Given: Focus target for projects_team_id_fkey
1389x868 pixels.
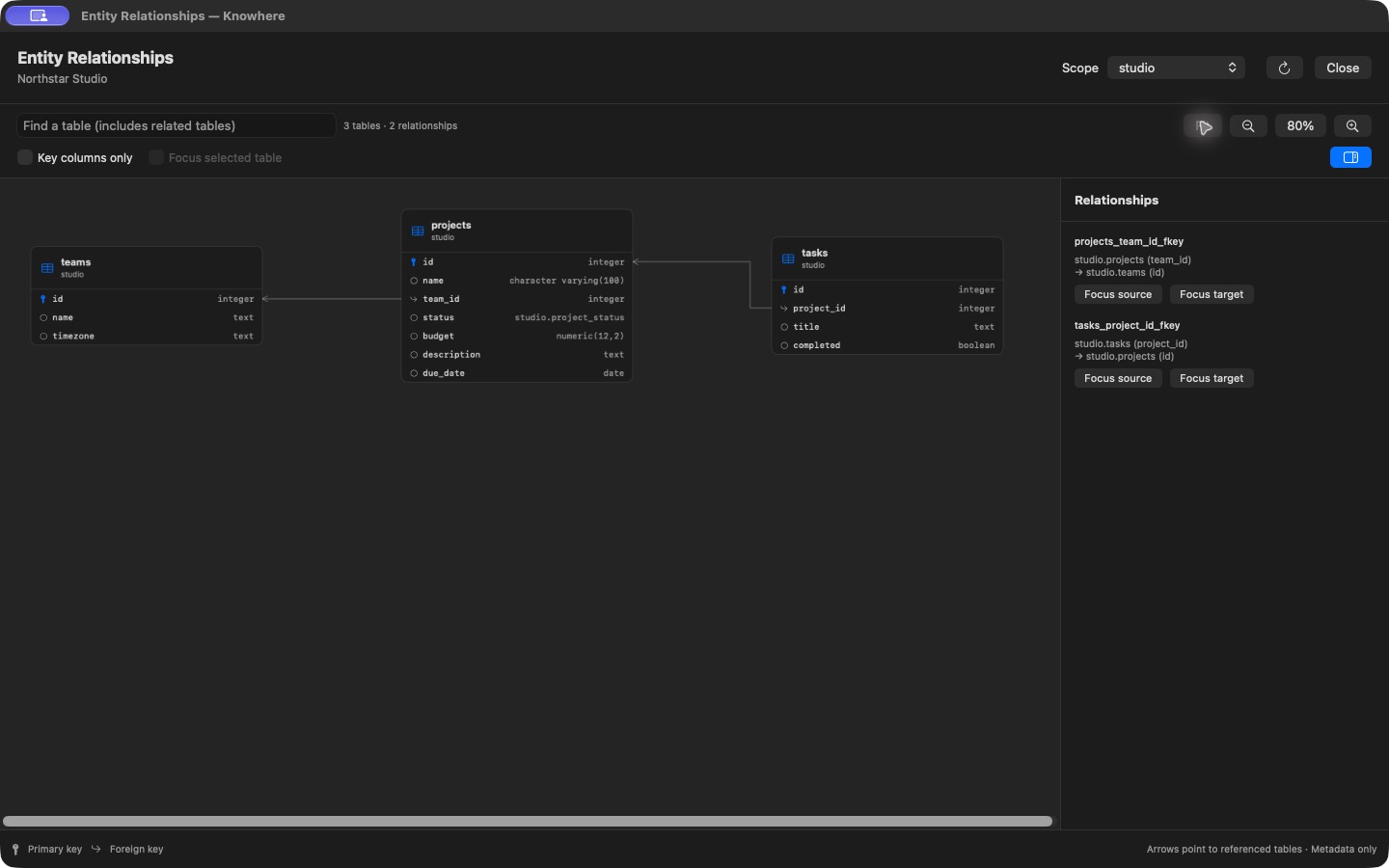Looking at the screenshot, I should click(1212, 294).
